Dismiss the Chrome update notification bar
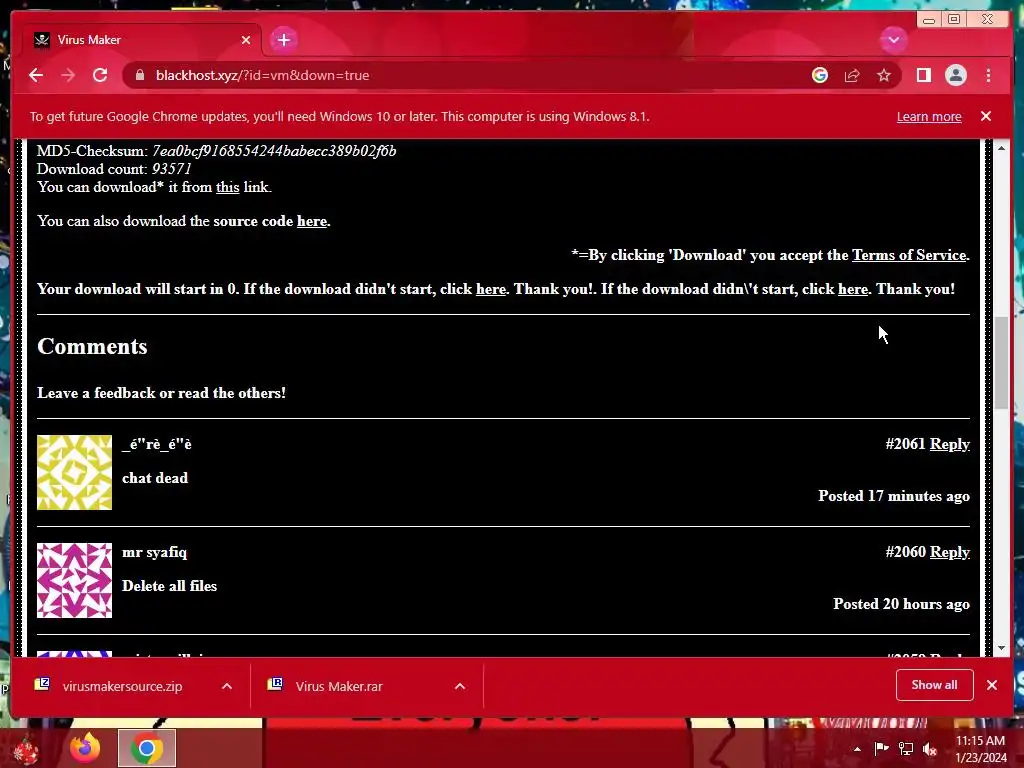This screenshot has height=768, width=1024. pyautogui.click(x=985, y=116)
